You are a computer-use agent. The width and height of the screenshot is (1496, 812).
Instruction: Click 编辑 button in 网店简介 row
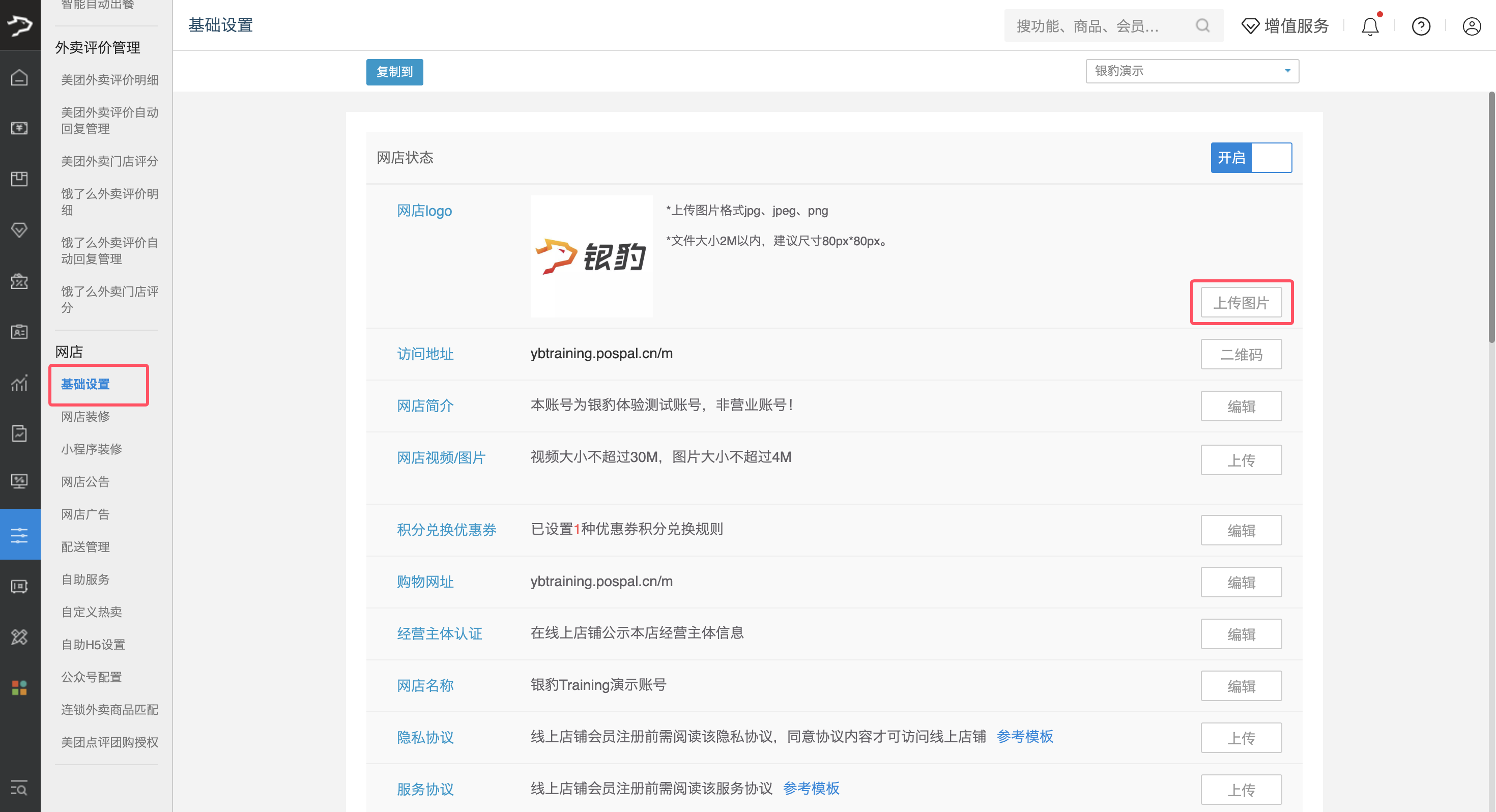(1241, 405)
